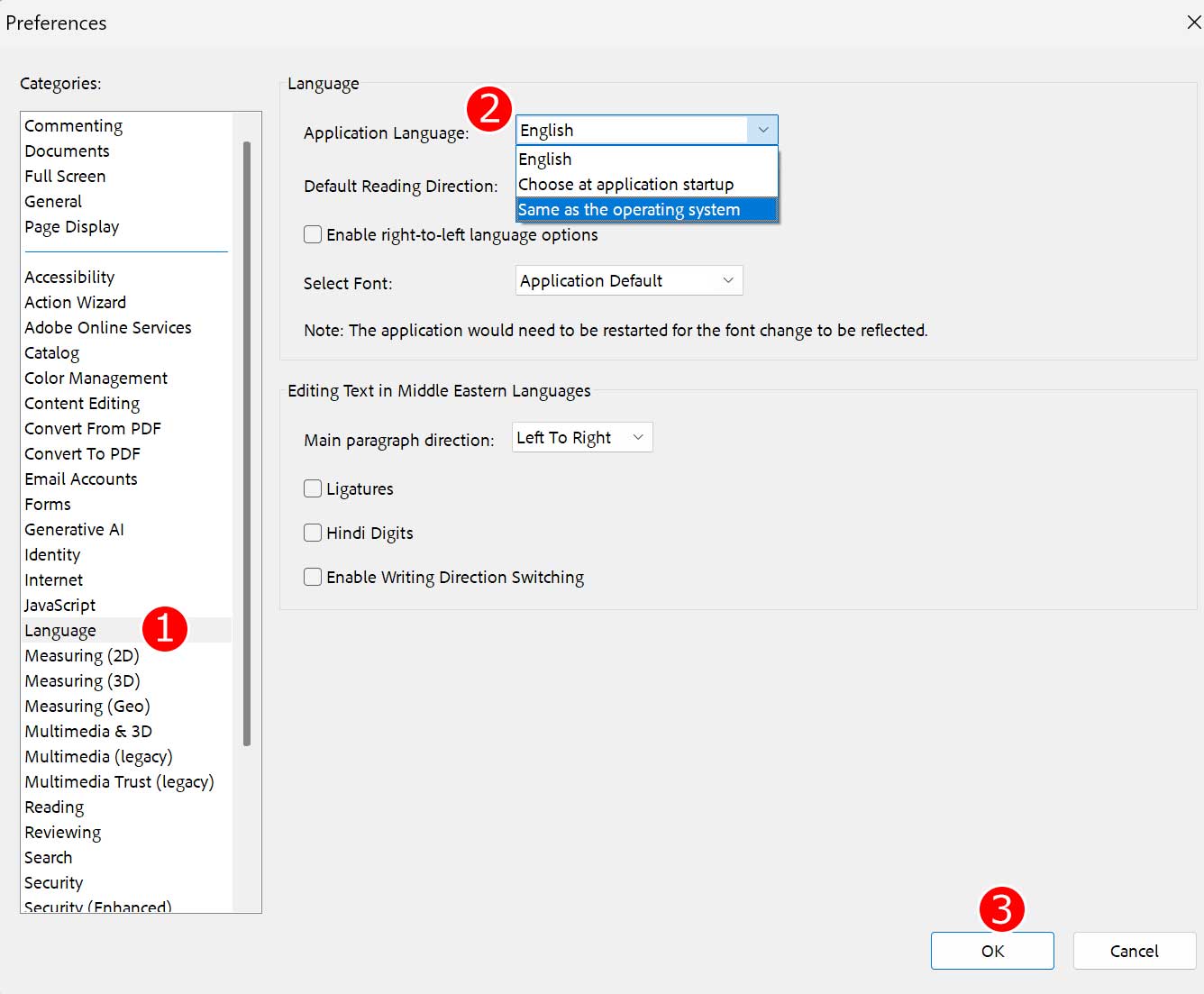Select Identity category
The width and height of the screenshot is (1204, 994).
click(52, 555)
